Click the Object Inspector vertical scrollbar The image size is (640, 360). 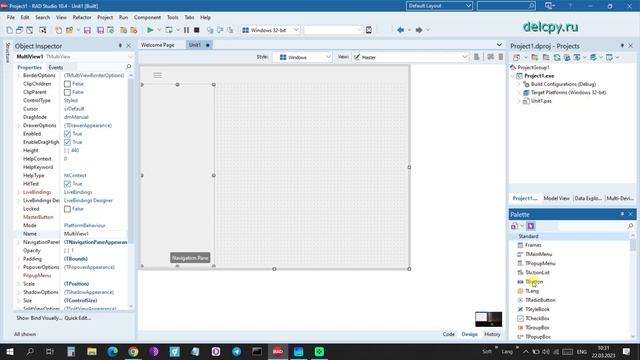click(x=131, y=191)
